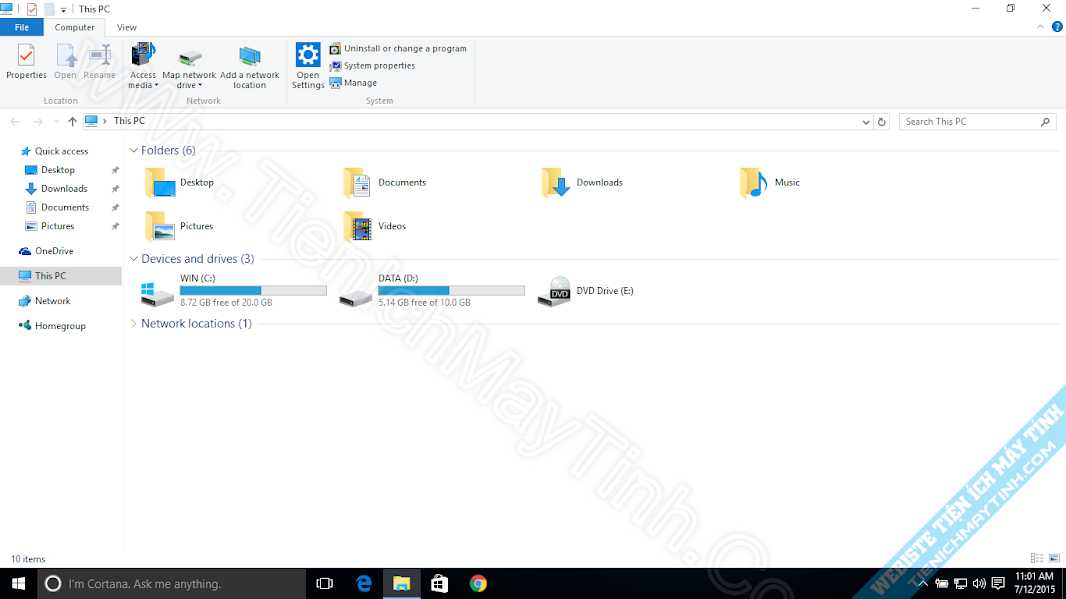
Task: Collapse the Folders (6) group
Action: [x=134, y=150]
